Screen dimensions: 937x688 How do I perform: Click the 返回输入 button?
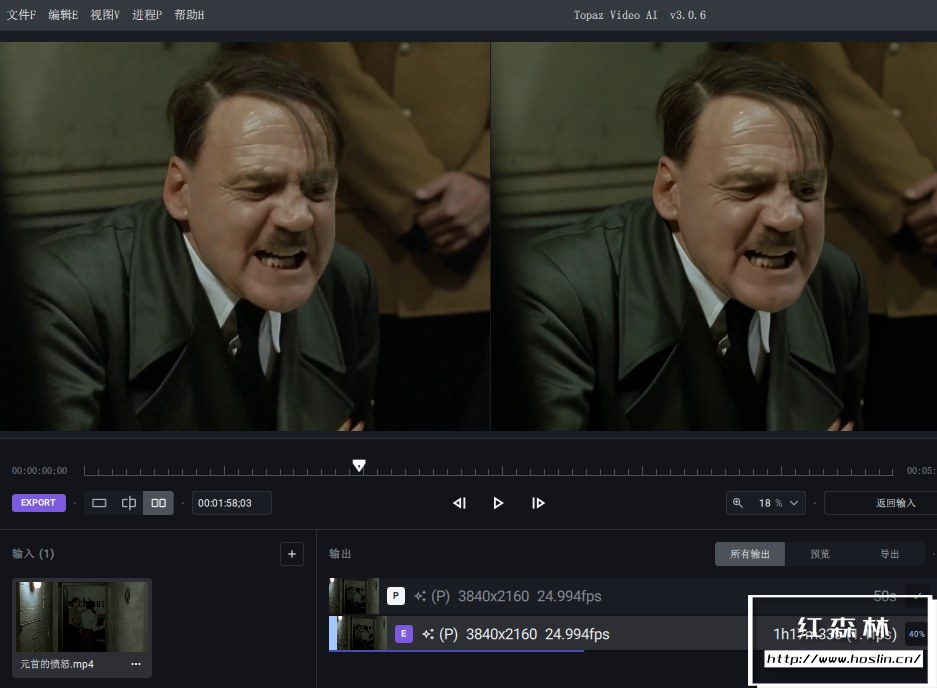click(x=895, y=503)
